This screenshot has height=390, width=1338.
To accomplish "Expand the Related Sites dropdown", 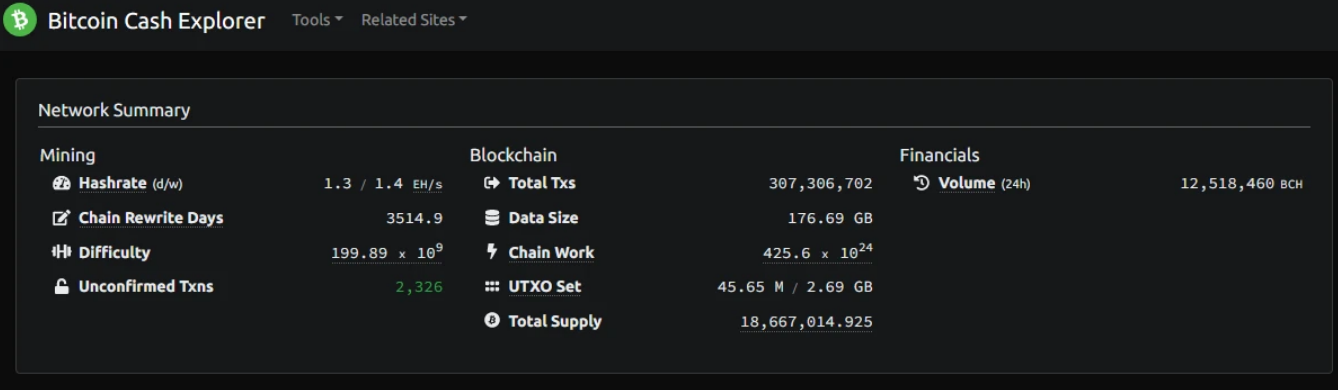I will pos(414,20).
